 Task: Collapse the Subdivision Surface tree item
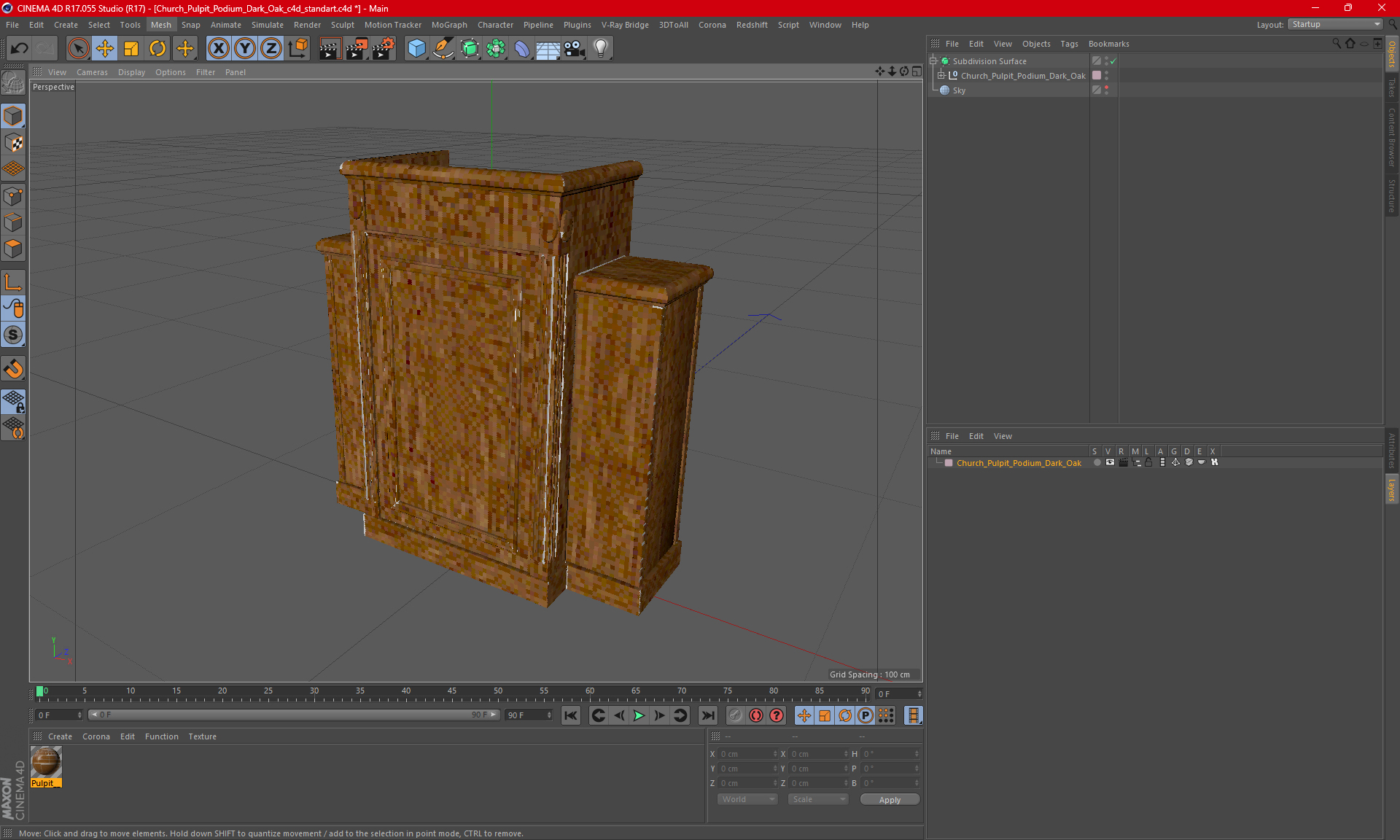pos(933,61)
